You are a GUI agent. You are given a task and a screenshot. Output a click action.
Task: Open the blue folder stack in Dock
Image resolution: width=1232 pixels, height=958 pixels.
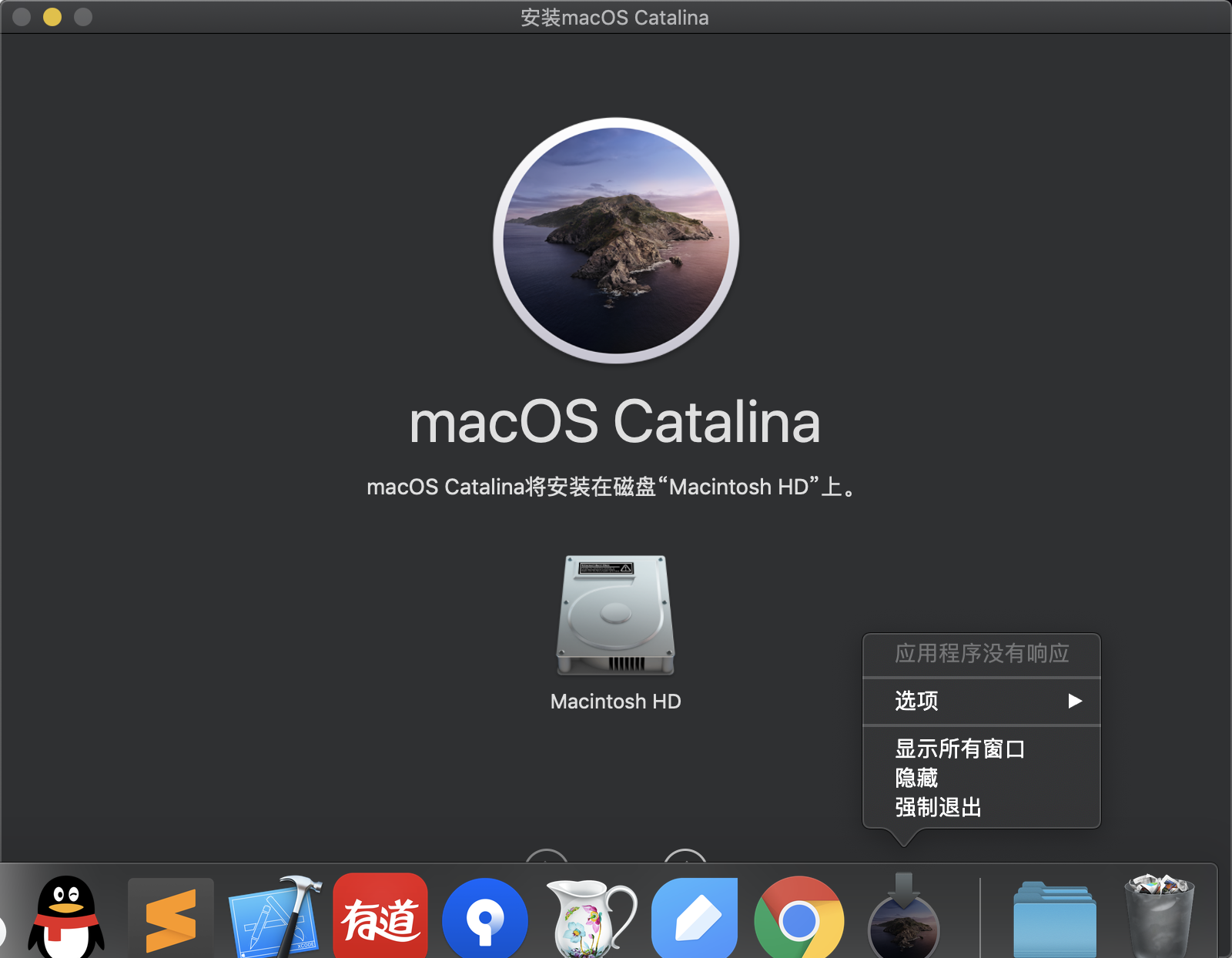click(x=1054, y=919)
